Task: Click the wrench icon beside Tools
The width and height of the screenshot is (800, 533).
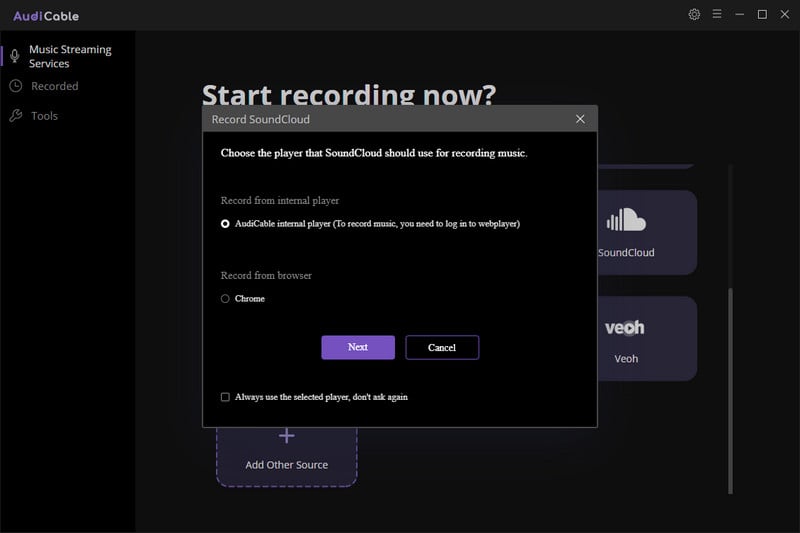Action: [x=16, y=116]
